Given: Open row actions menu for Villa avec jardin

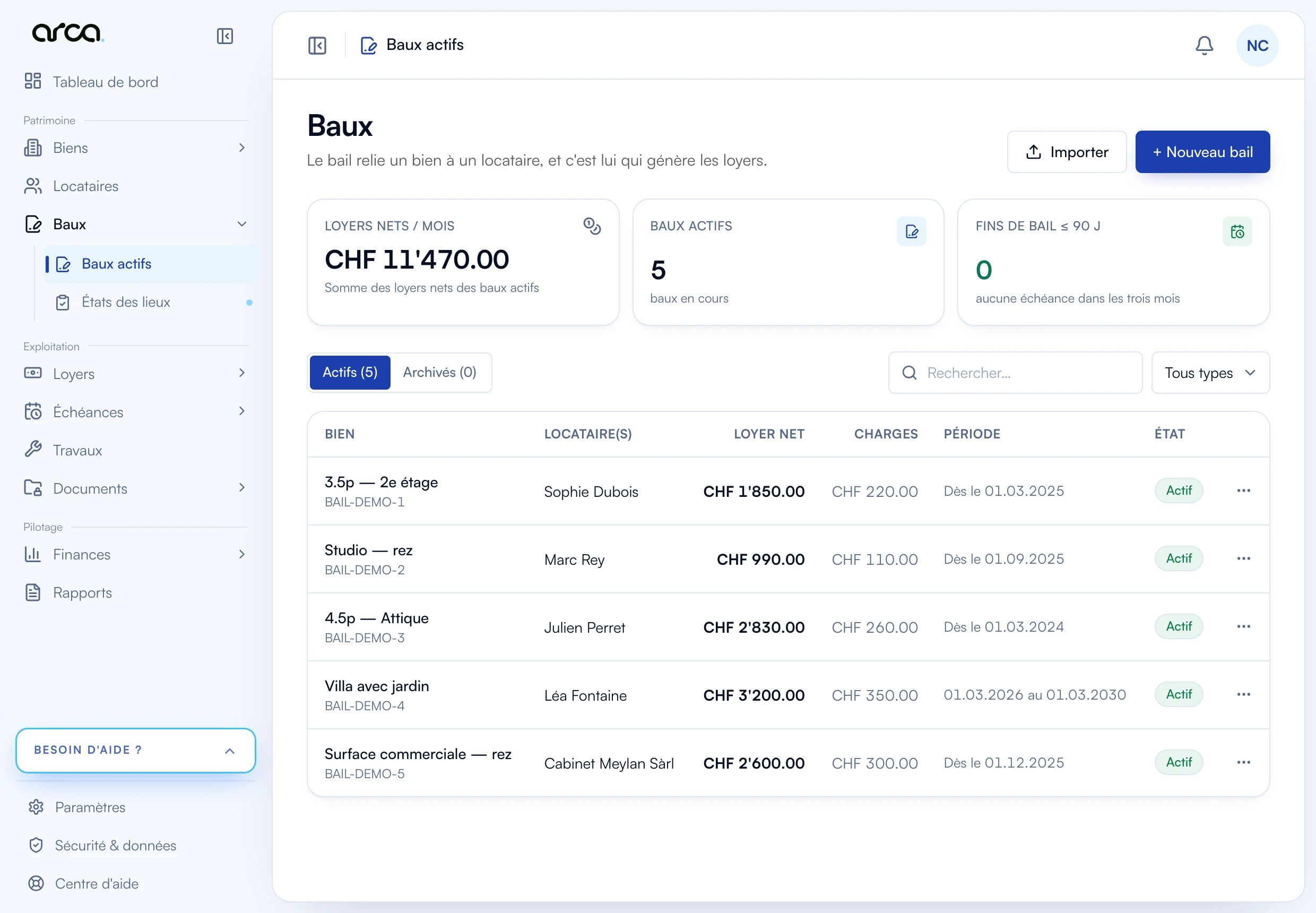Looking at the screenshot, I should 1243,694.
